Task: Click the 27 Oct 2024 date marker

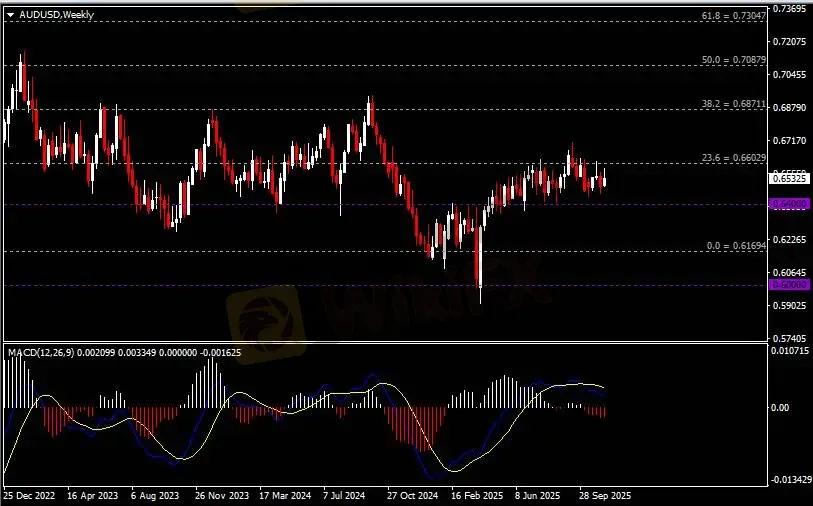Action: pos(413,495)
